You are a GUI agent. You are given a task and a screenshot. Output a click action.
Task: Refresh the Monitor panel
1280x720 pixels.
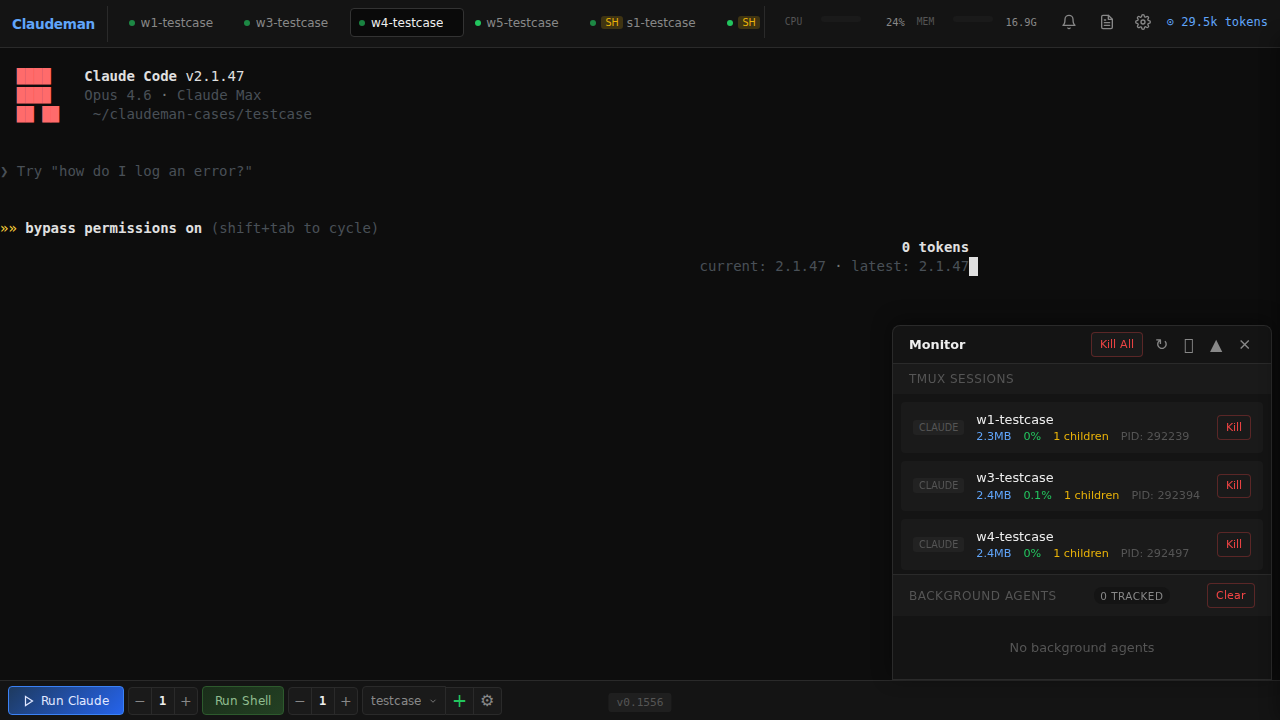pyautogui.click(x=1161, y=344)
